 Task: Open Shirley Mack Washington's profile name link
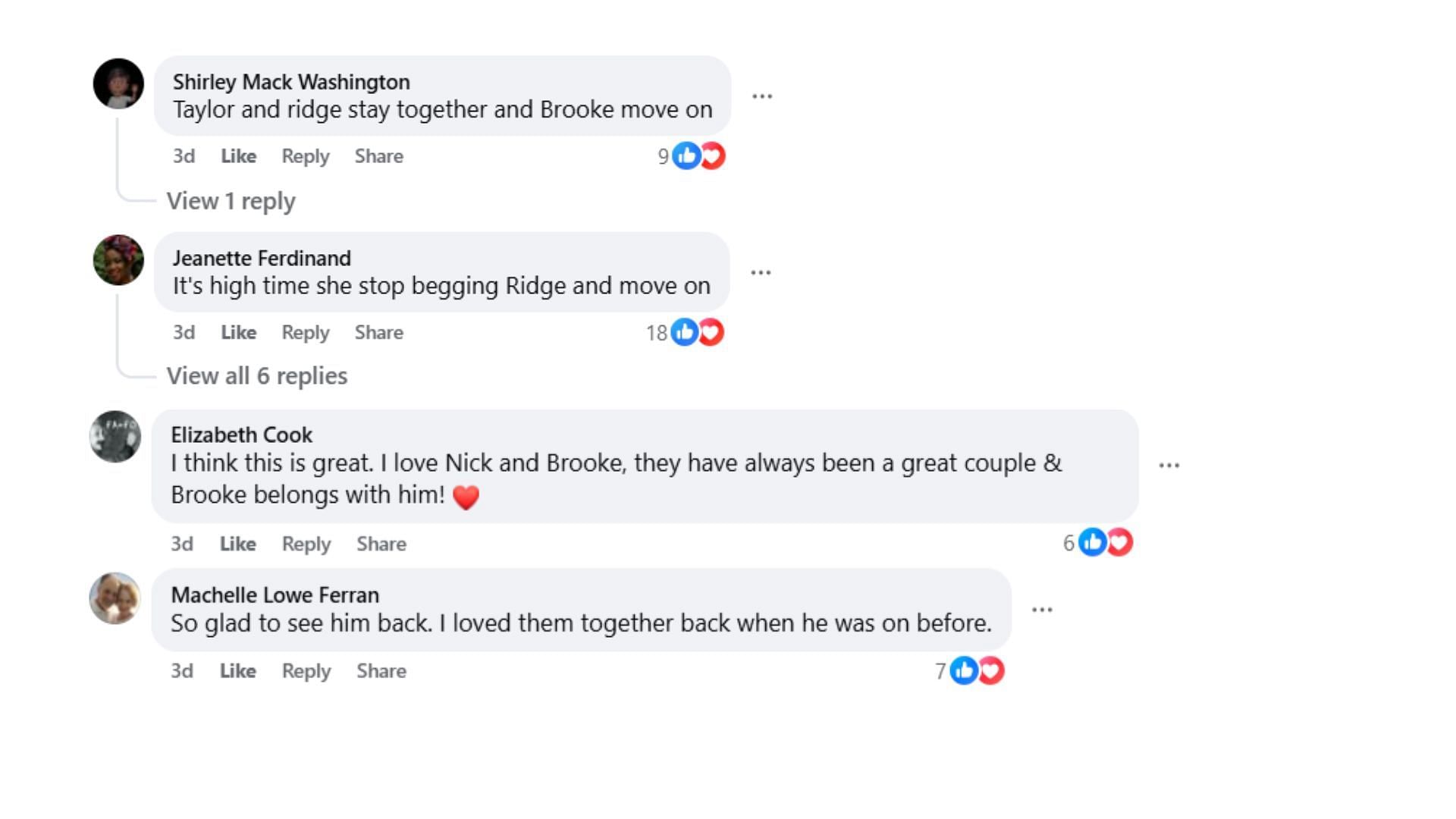pos(291,82)
